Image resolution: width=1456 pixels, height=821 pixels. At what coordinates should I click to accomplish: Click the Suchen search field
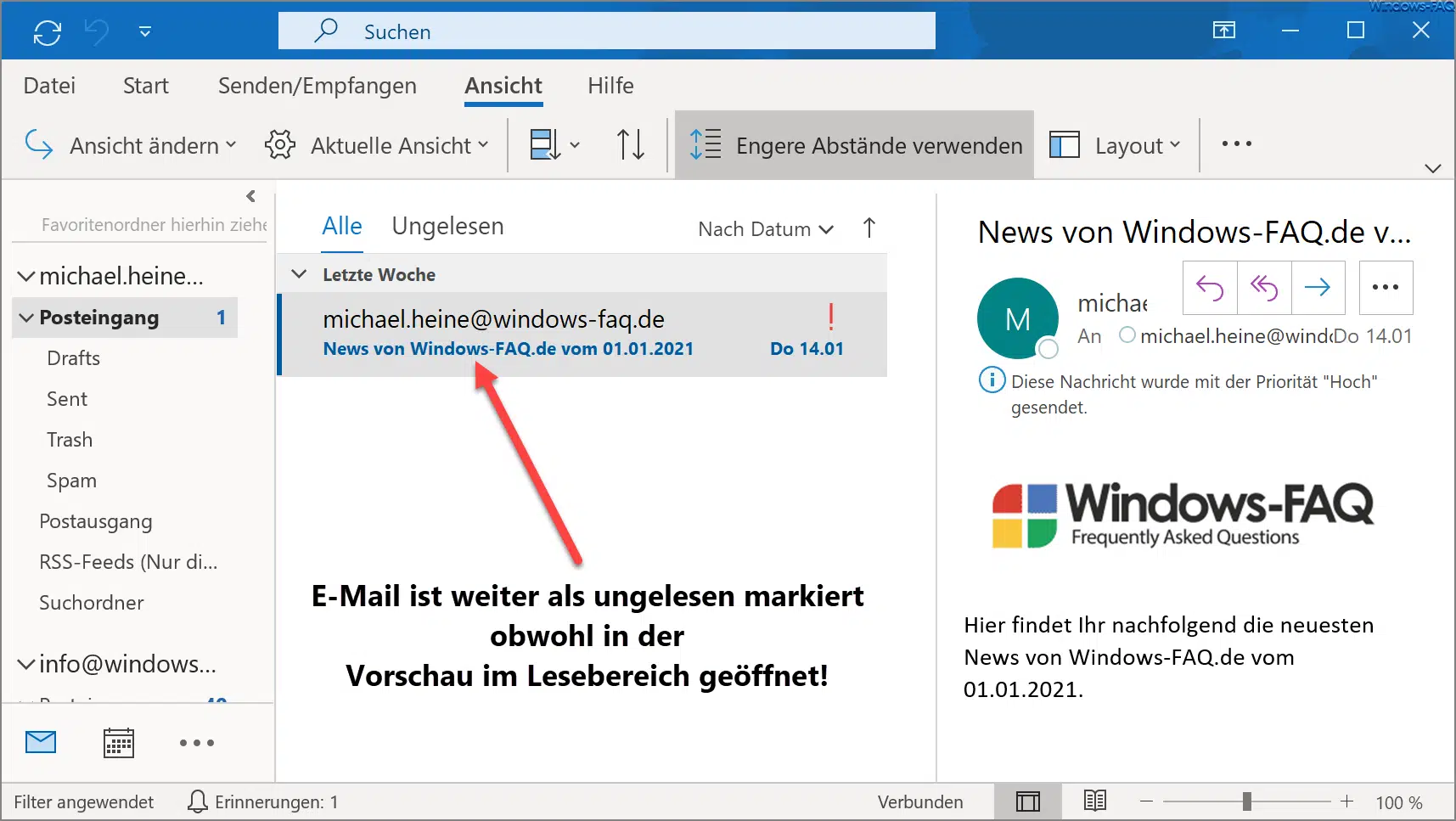coord(606,32)
